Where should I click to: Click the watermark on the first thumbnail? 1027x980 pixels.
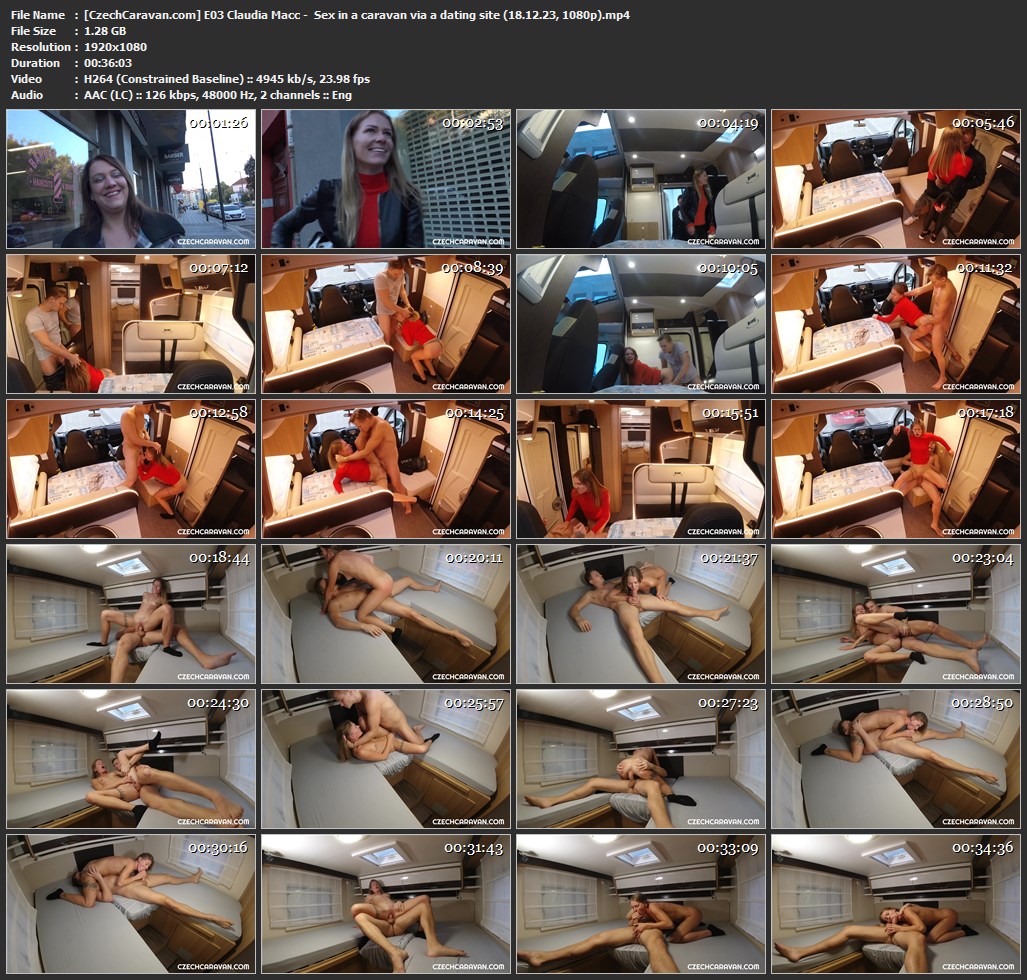(214, 242)
